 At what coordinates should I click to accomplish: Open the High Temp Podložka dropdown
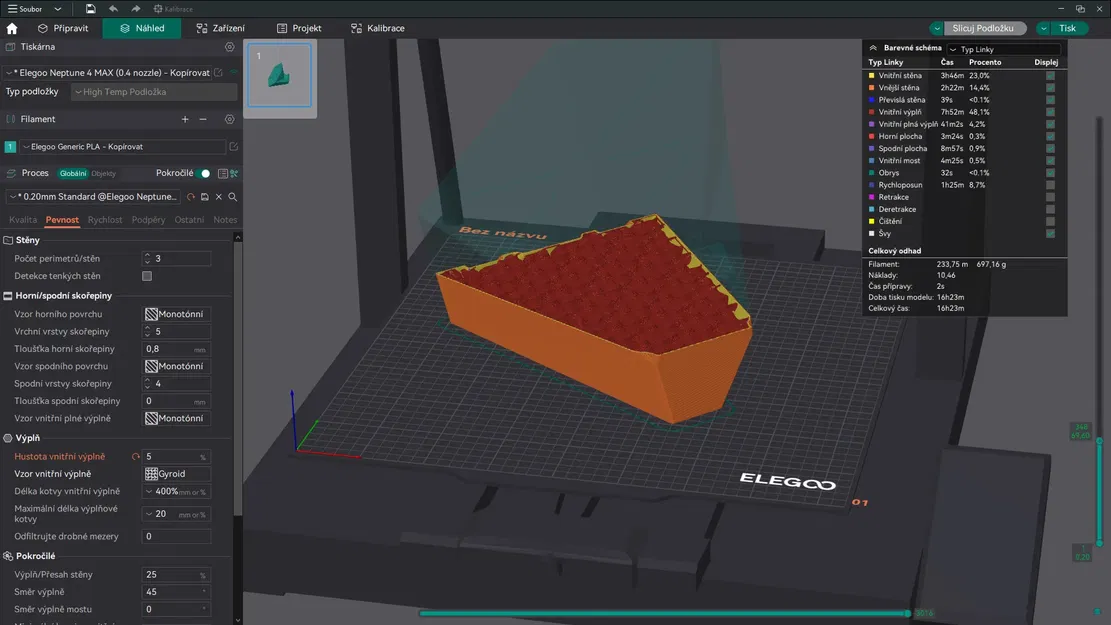155,91
